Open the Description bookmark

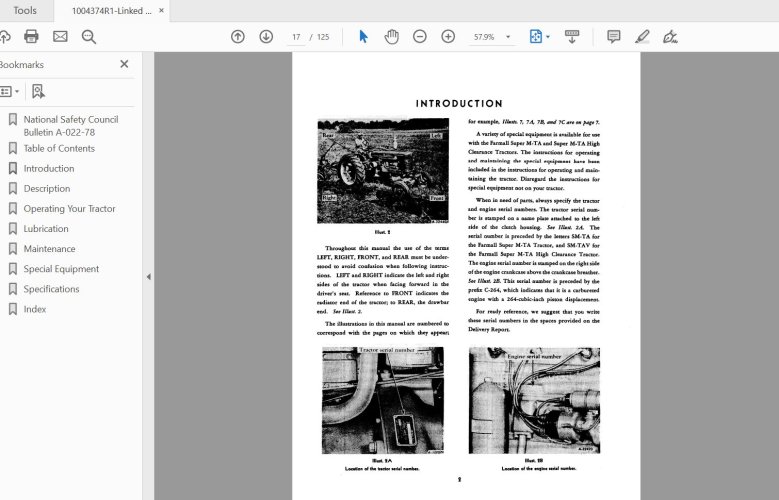click(x=47, y=189)
